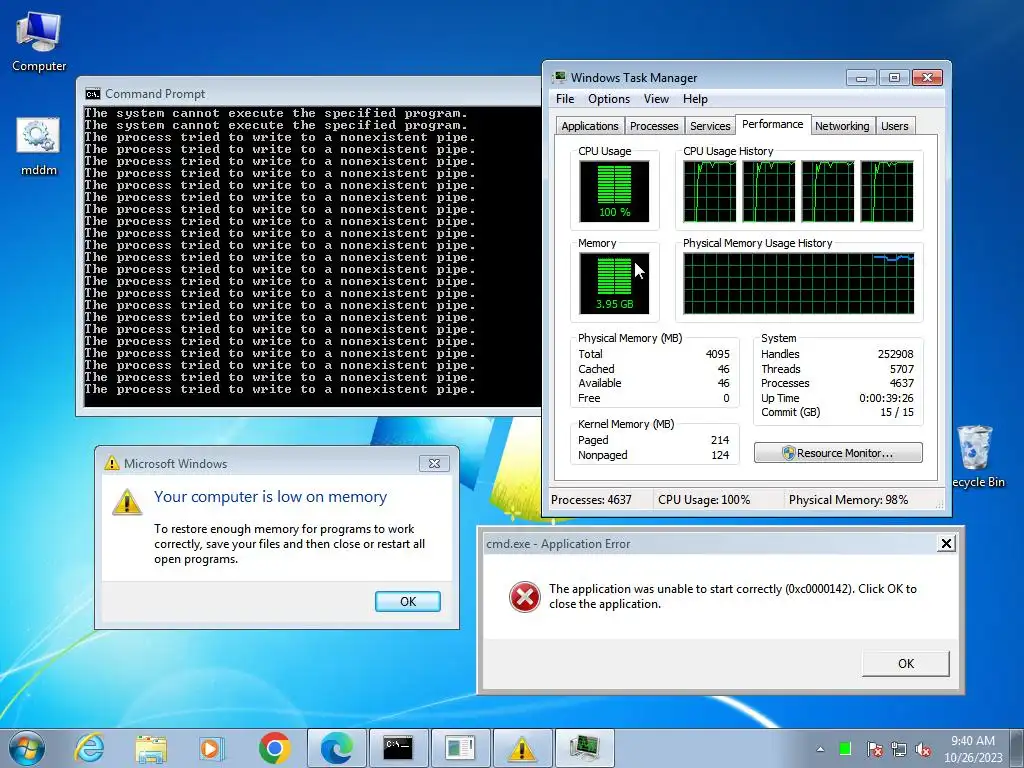The width and height of the screenshot is (1024, 768).
Task: Click 'Your computer is low on memory' heading
Action: coord(270,497)
